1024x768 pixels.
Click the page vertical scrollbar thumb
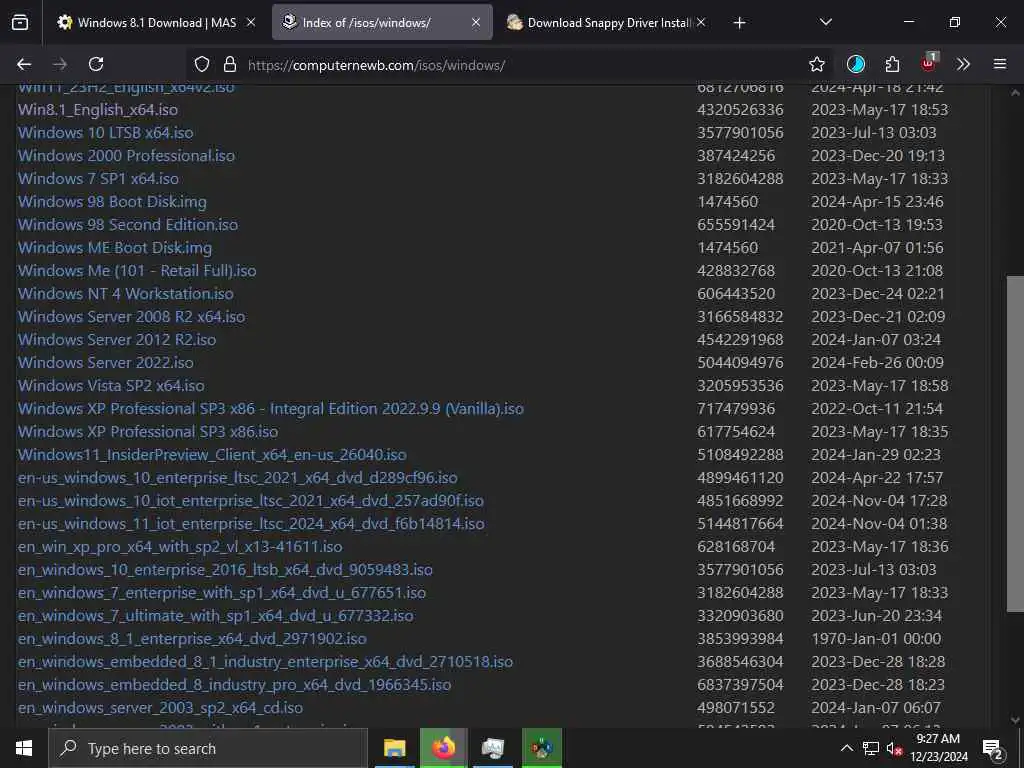click(1015, 444)
